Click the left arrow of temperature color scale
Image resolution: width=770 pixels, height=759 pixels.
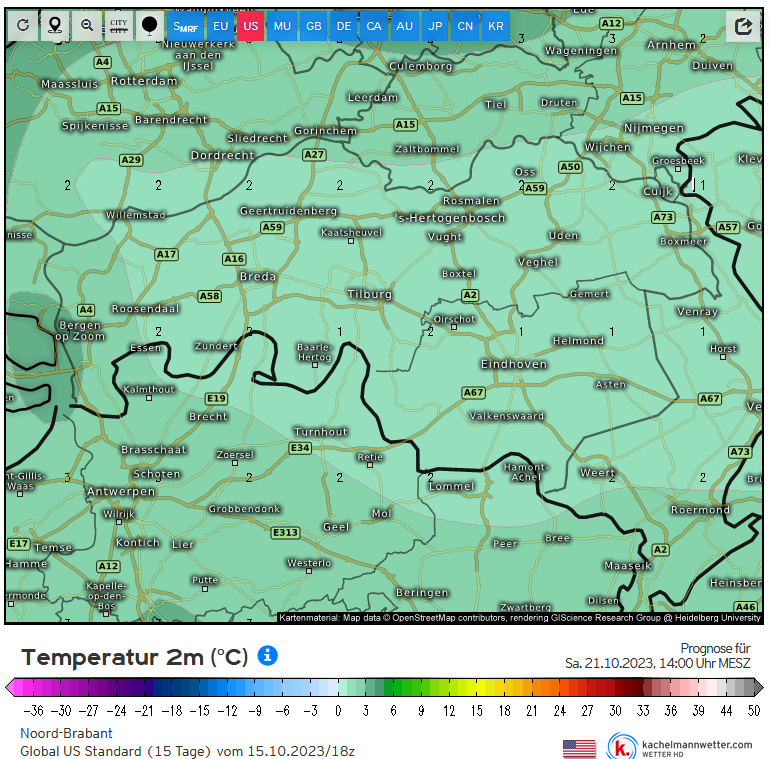[10, 687]
